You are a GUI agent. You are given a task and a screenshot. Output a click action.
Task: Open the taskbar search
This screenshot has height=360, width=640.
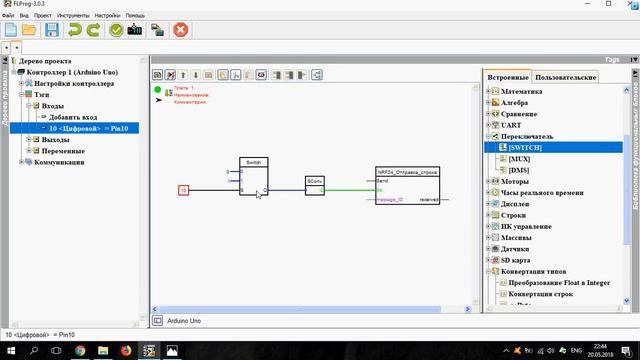pos(34,351)
